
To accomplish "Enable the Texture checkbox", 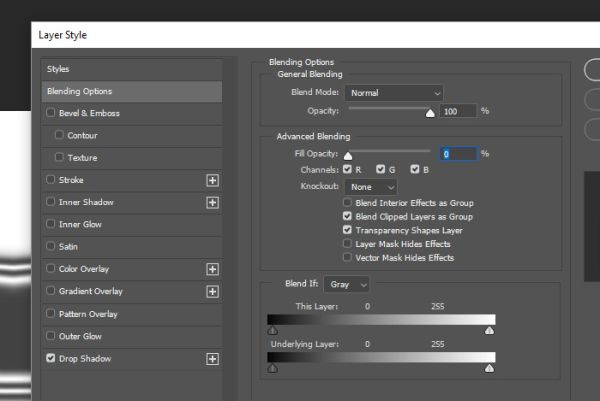I will (59, 157).
